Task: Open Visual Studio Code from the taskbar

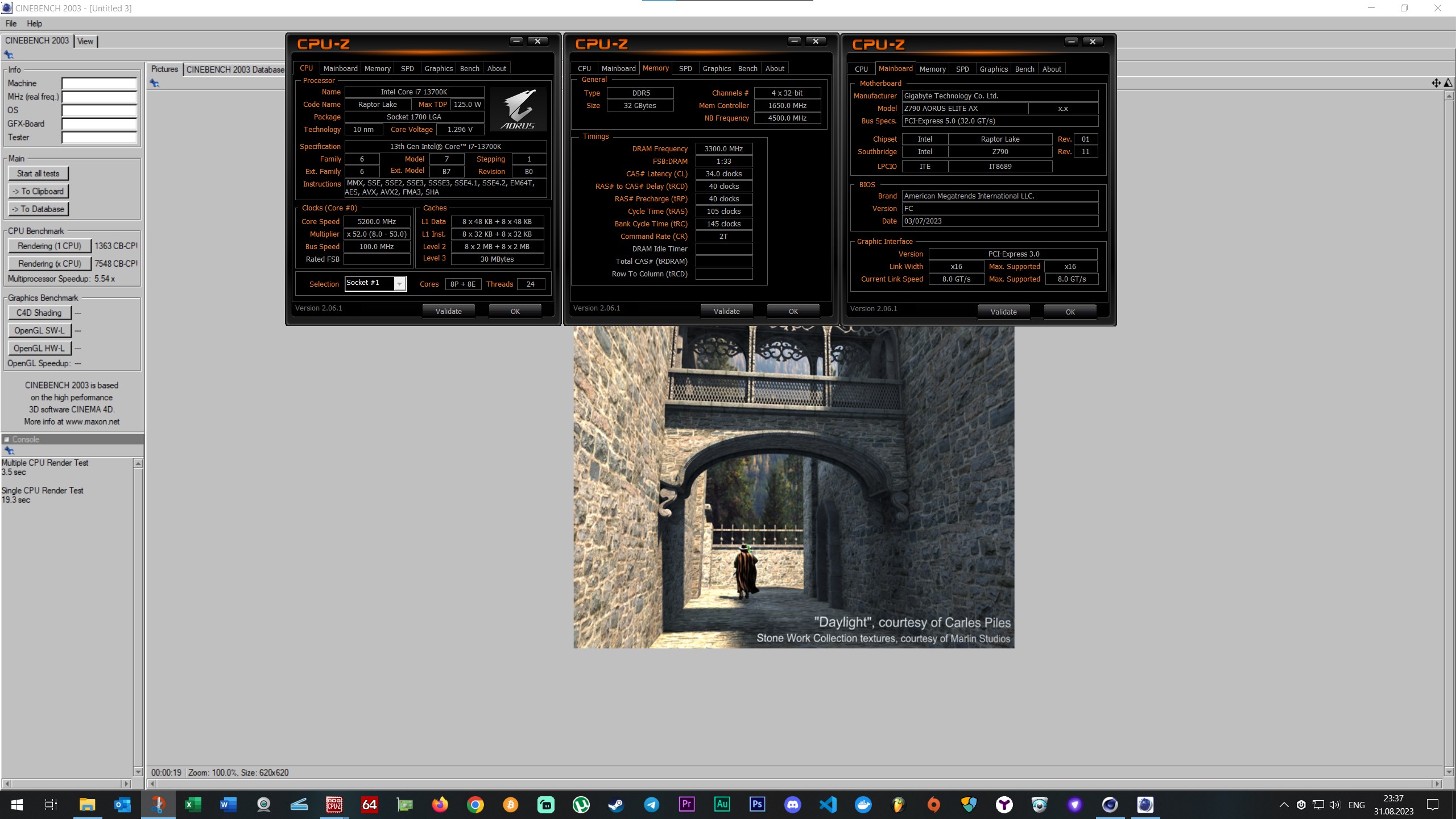Action: 828,804
